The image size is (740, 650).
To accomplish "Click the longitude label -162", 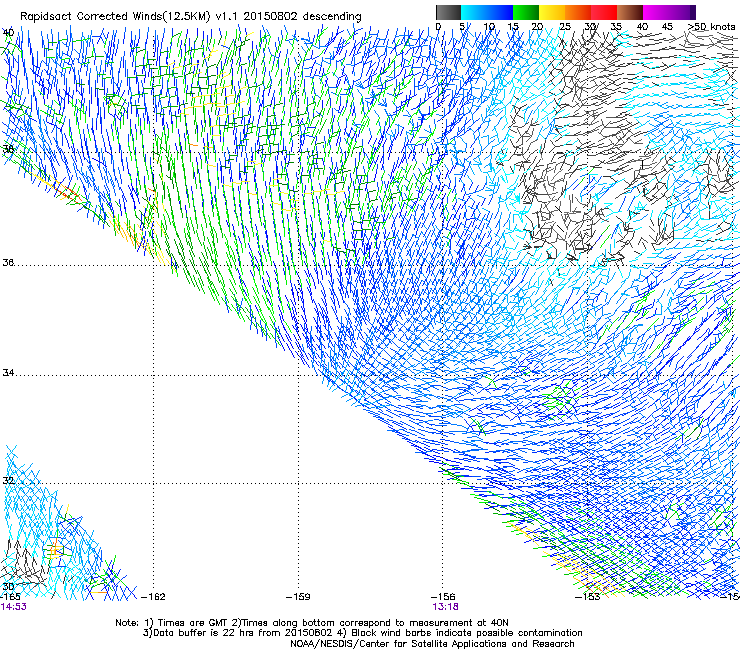I will pyautogui.click(x=153, y=597).
